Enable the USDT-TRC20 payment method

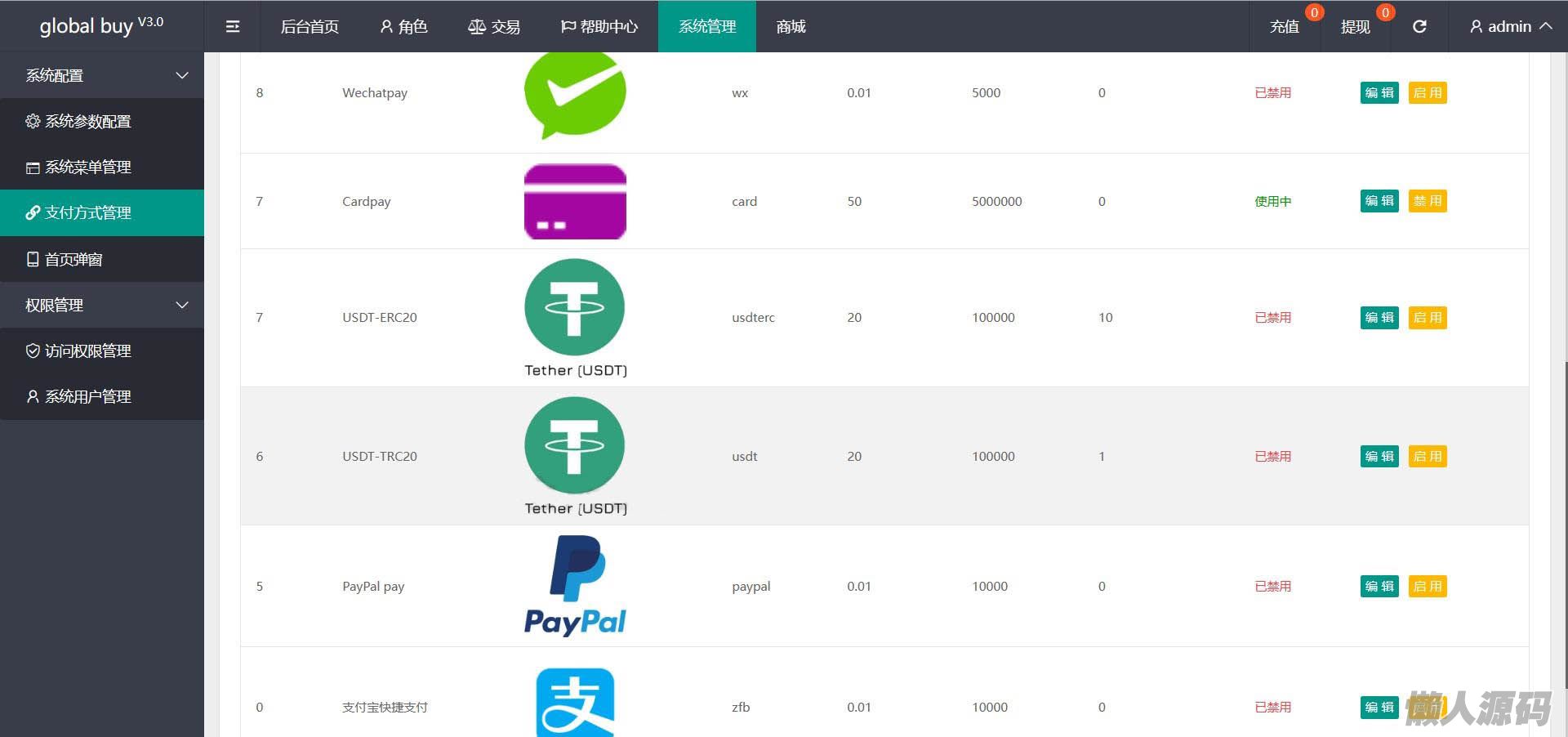[1428, 456]
